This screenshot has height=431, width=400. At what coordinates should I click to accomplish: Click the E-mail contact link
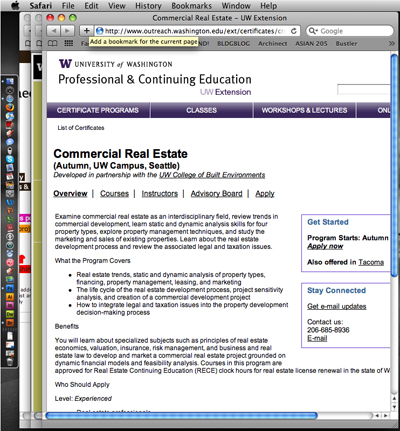(317, 338)
